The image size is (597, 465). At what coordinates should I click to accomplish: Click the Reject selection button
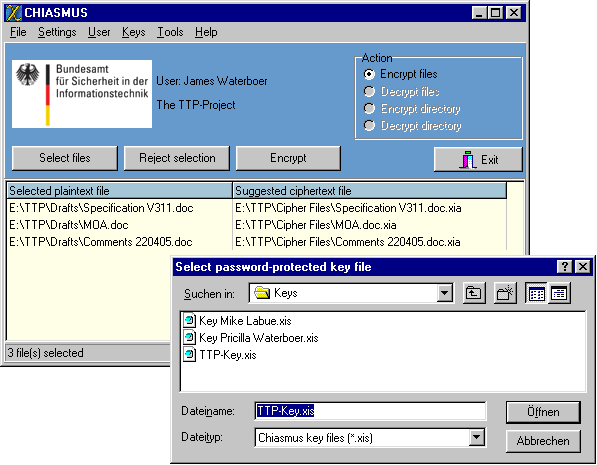coord(177,158)
